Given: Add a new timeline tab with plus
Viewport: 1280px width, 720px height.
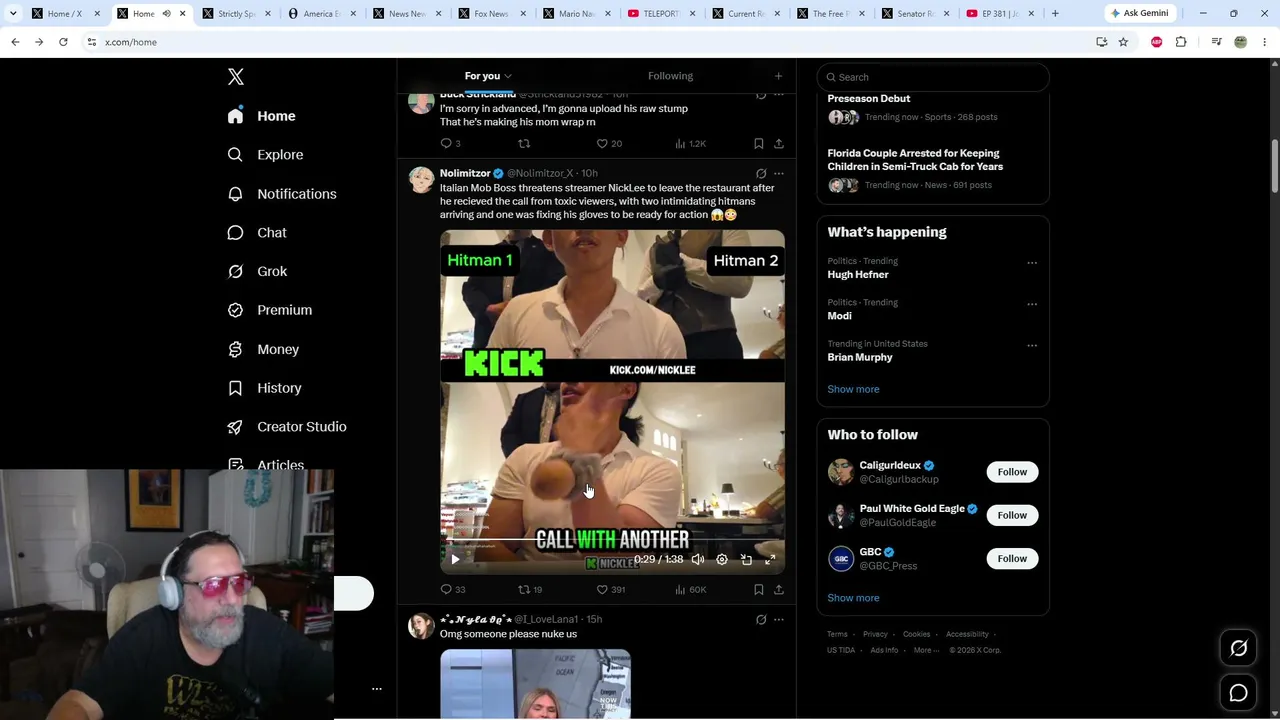Looking at the screenshot, I should pyautogui.click(x=778, y=76).
